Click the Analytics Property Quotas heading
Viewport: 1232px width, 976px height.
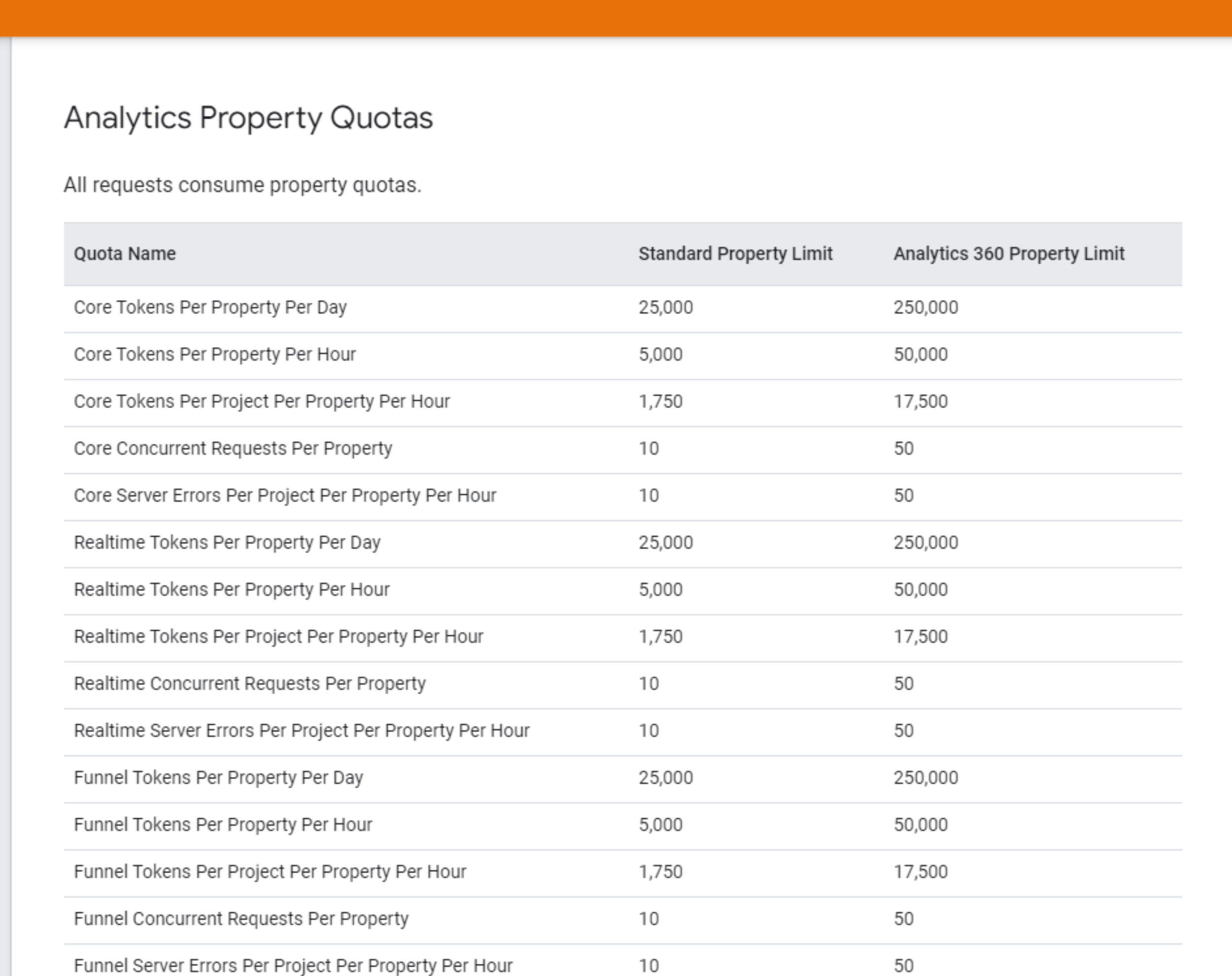248,118
